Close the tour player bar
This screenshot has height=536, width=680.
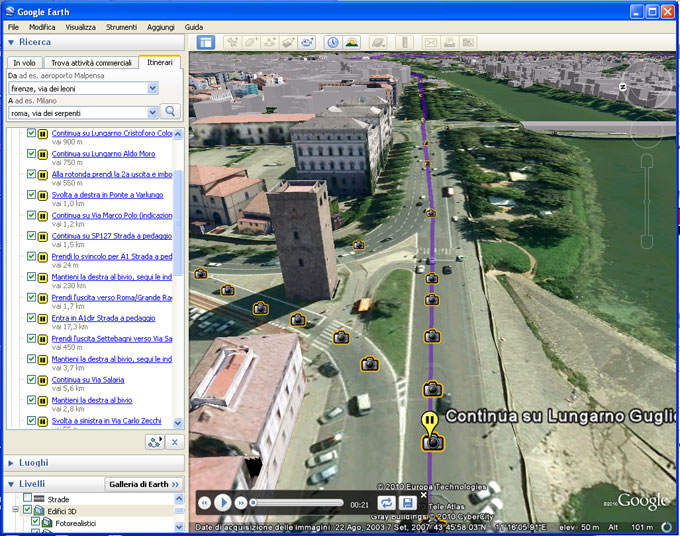(424, 494)
